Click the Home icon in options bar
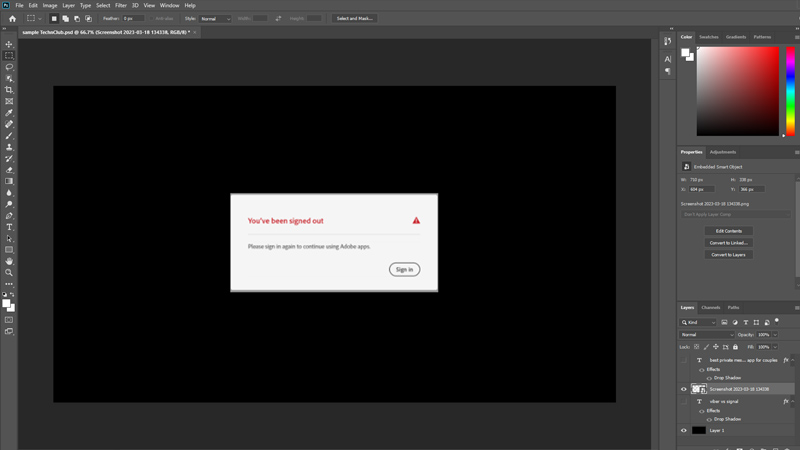Viewport: 800px width, 450px height. (12, 18)
